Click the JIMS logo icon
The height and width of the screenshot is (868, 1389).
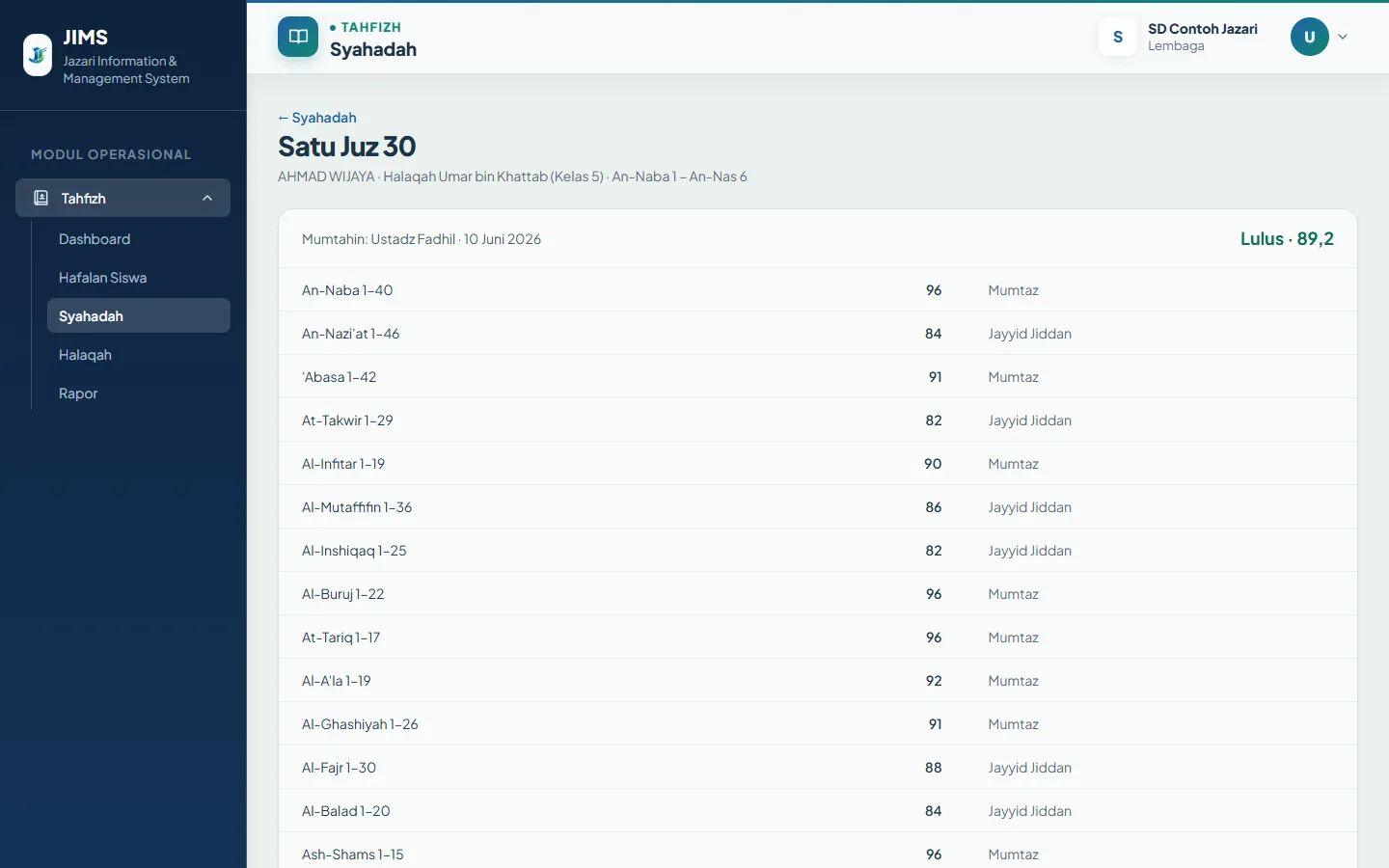pos(38,55)
